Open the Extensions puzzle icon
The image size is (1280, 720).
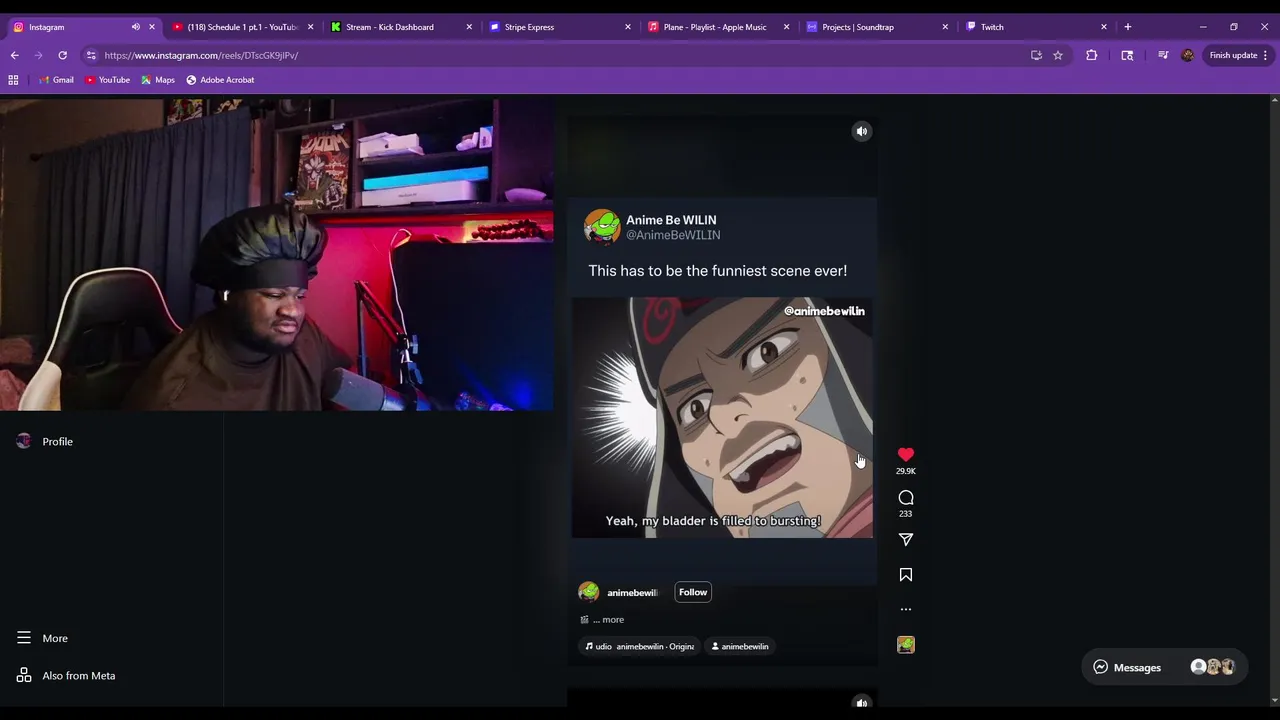[x=1092, y=55]
